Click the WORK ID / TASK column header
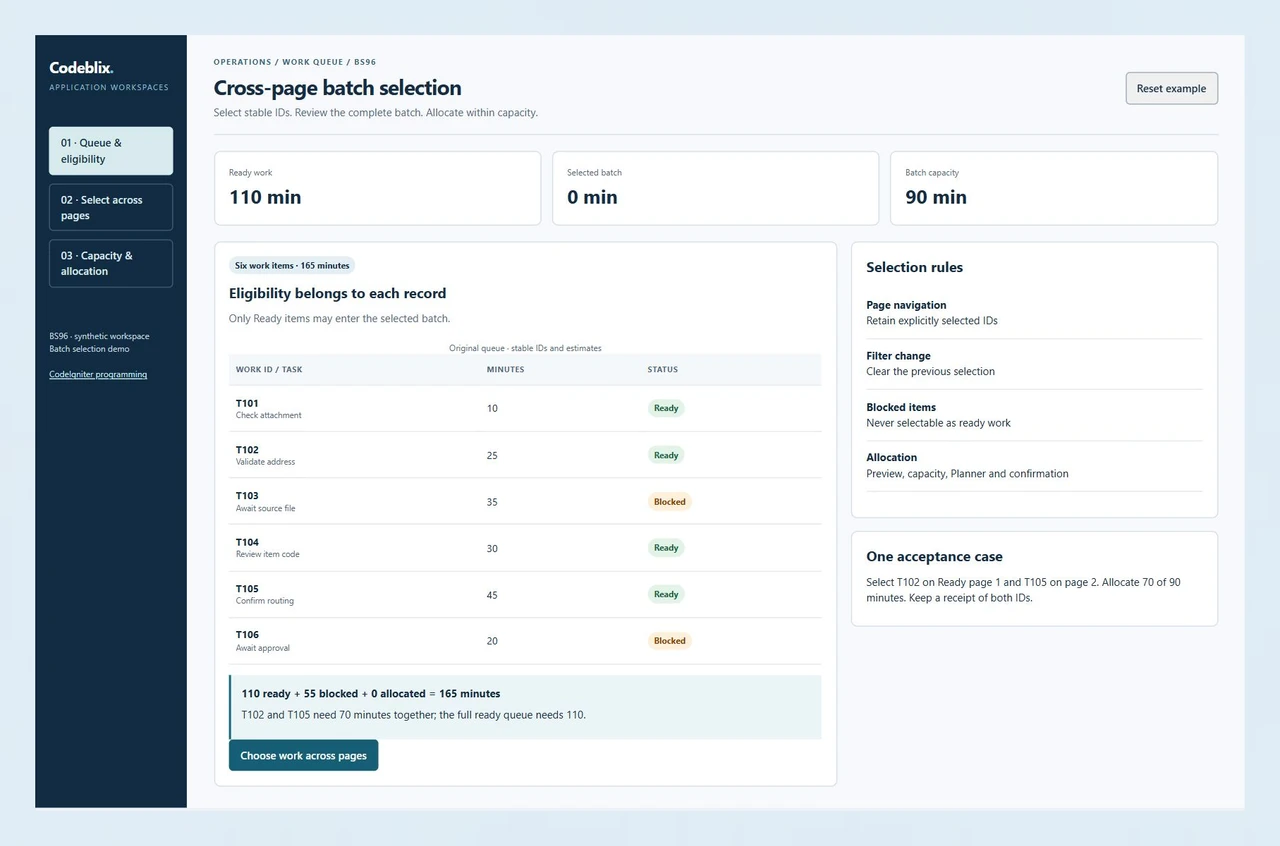 point(269,369)
